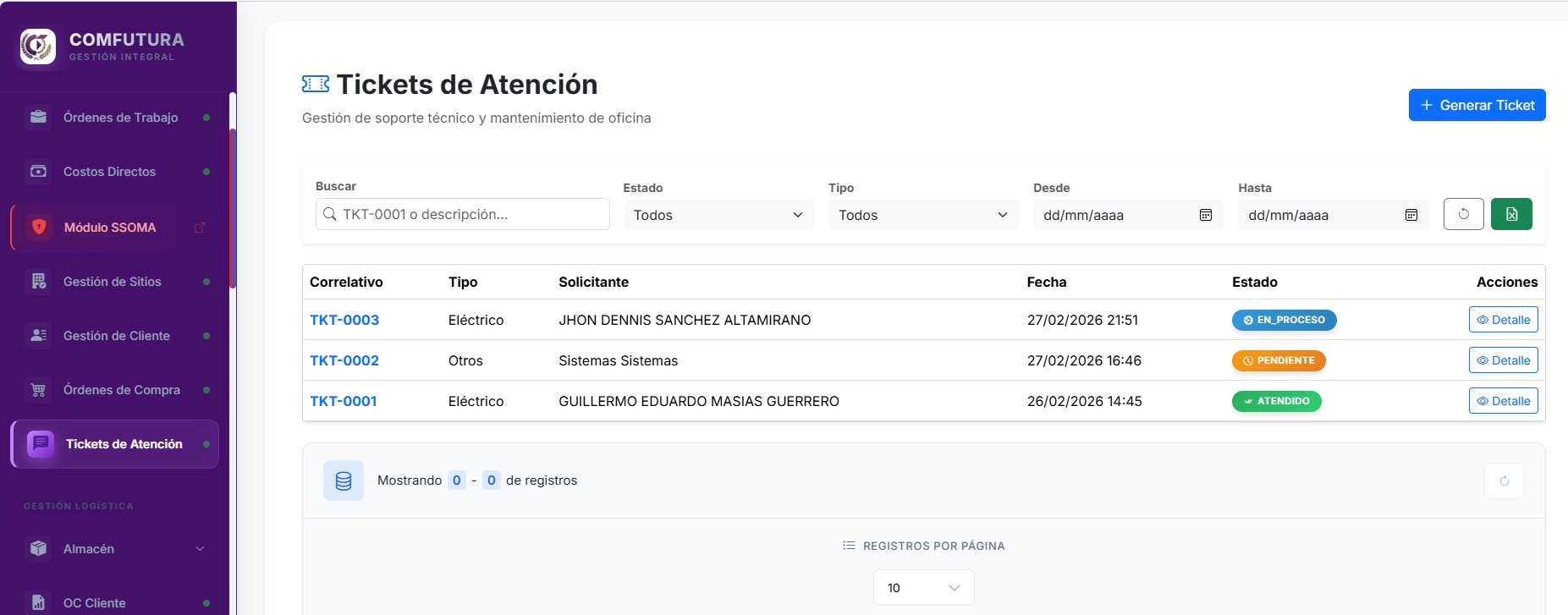
Task: Click date 26/02/2026 14:45
Action: point(1085,401)
